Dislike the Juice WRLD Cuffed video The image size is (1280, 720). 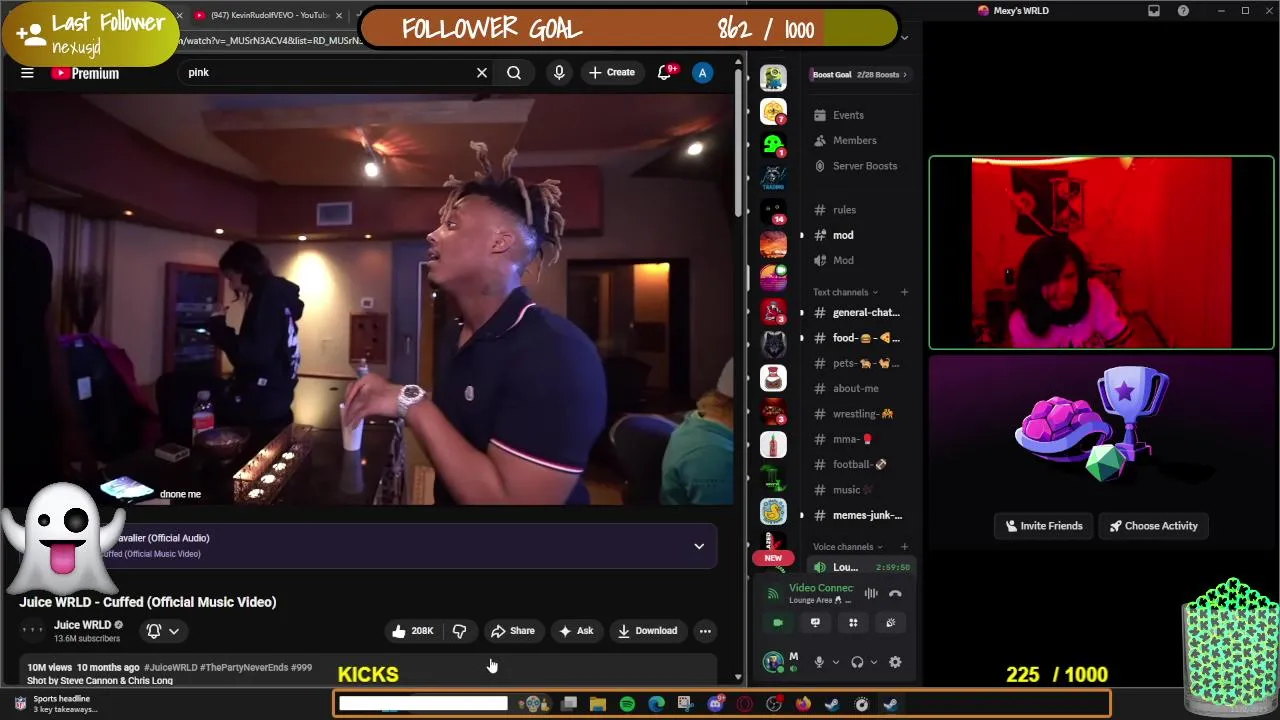460,631
